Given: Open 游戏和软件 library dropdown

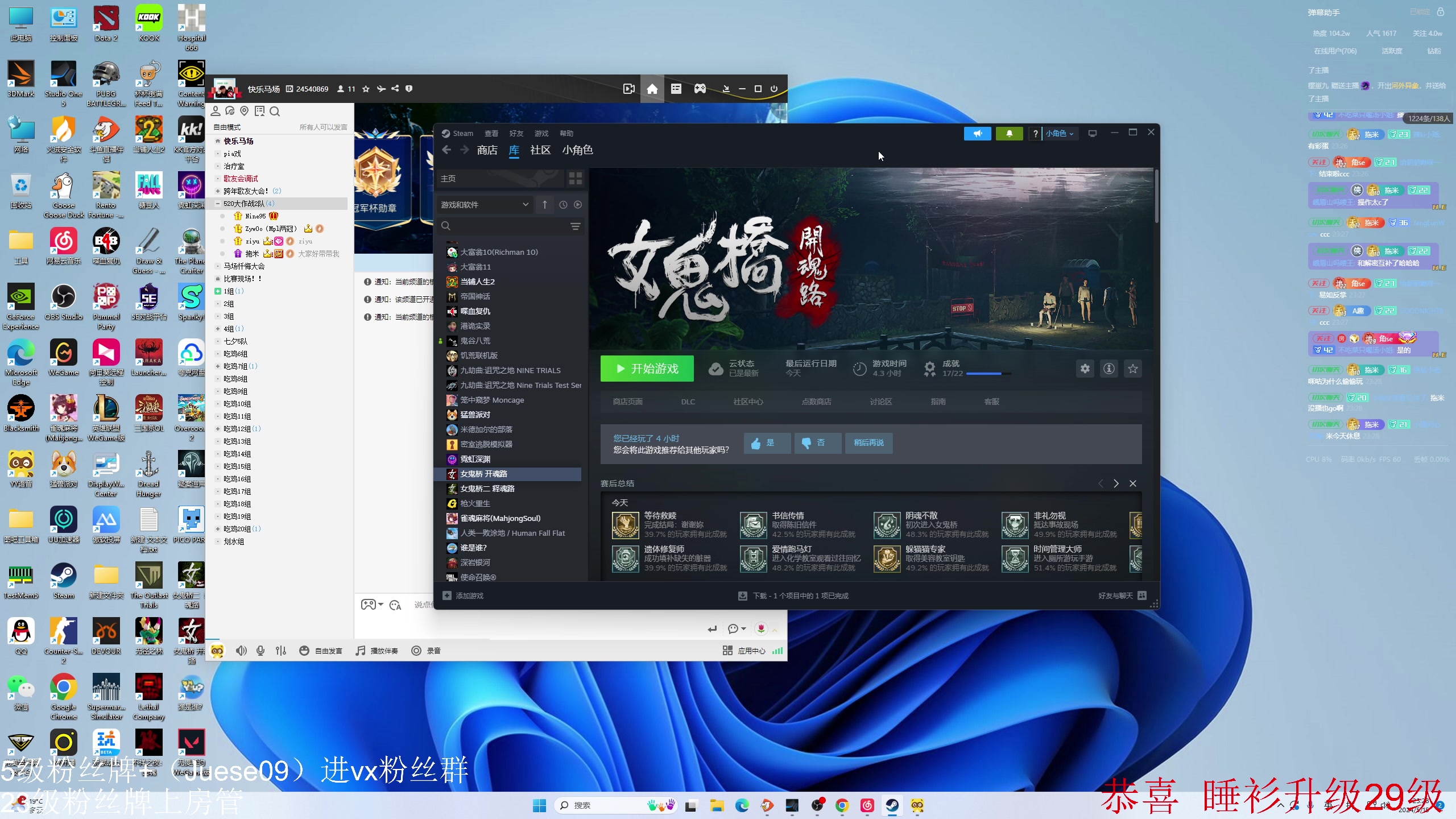Looking at the screenshot, I should click(x=484, y=205).
